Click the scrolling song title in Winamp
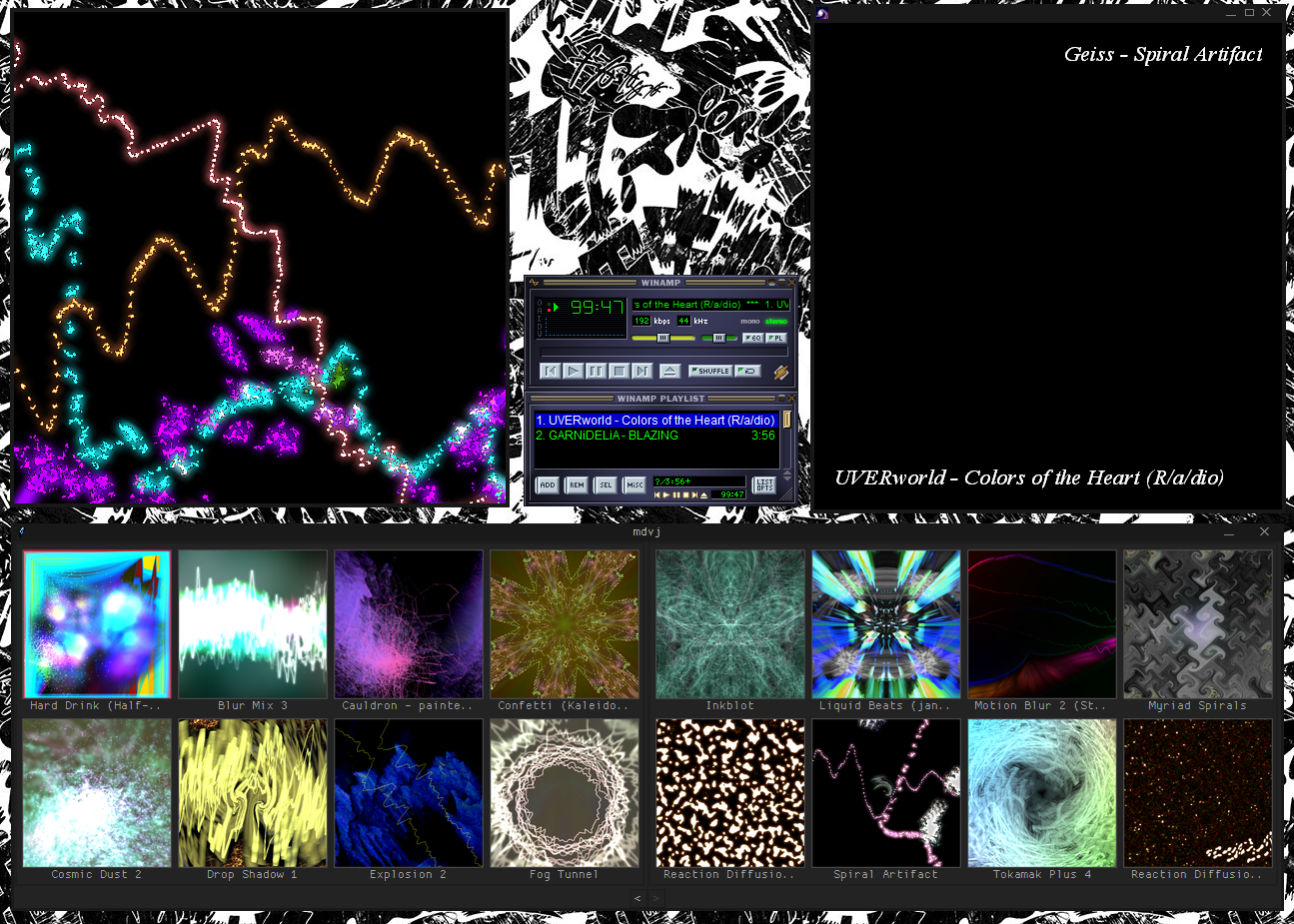1294x924 pixels. [x=710, y=305]
